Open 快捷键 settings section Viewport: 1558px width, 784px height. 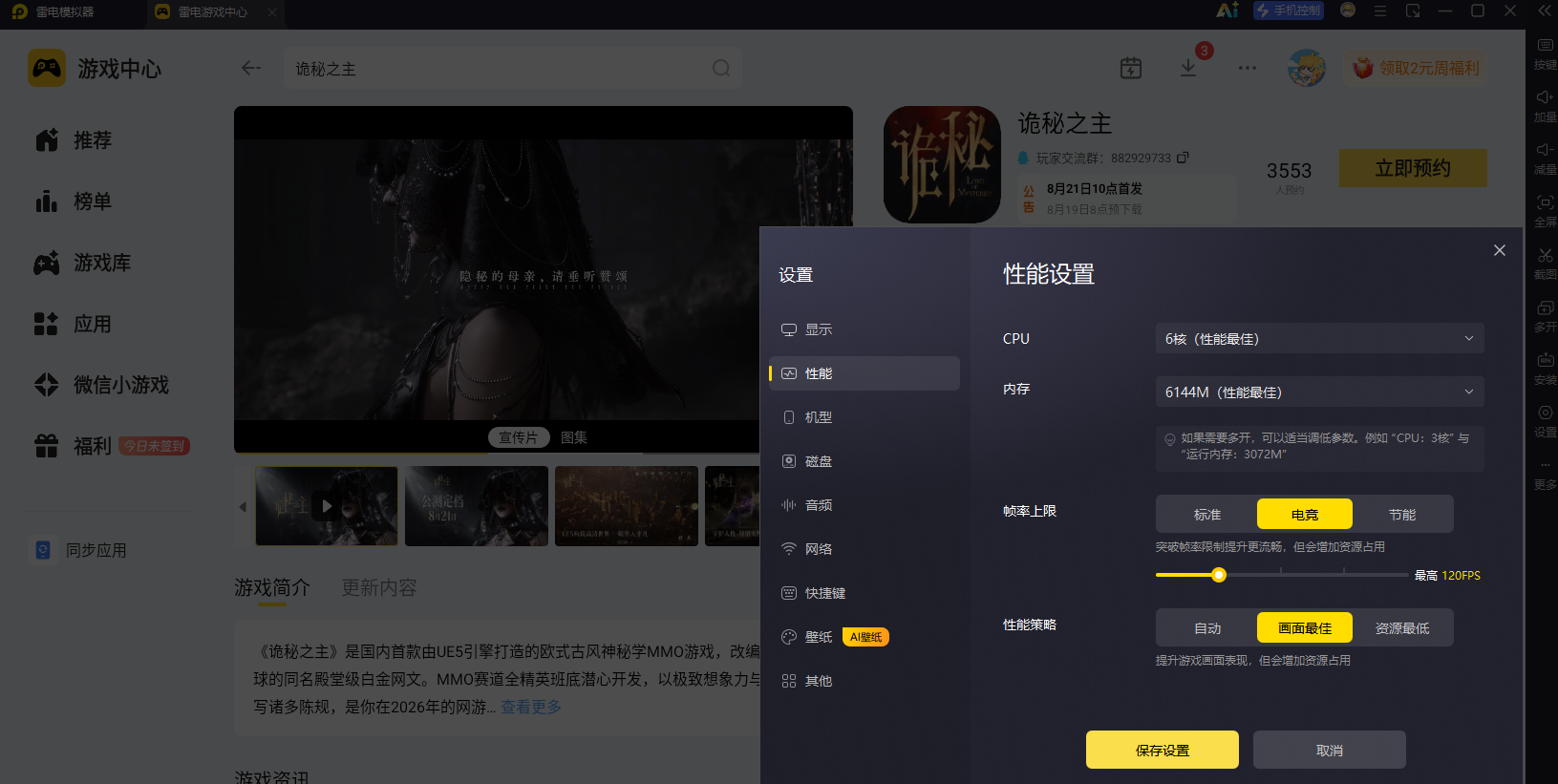[x=864, y=593]
